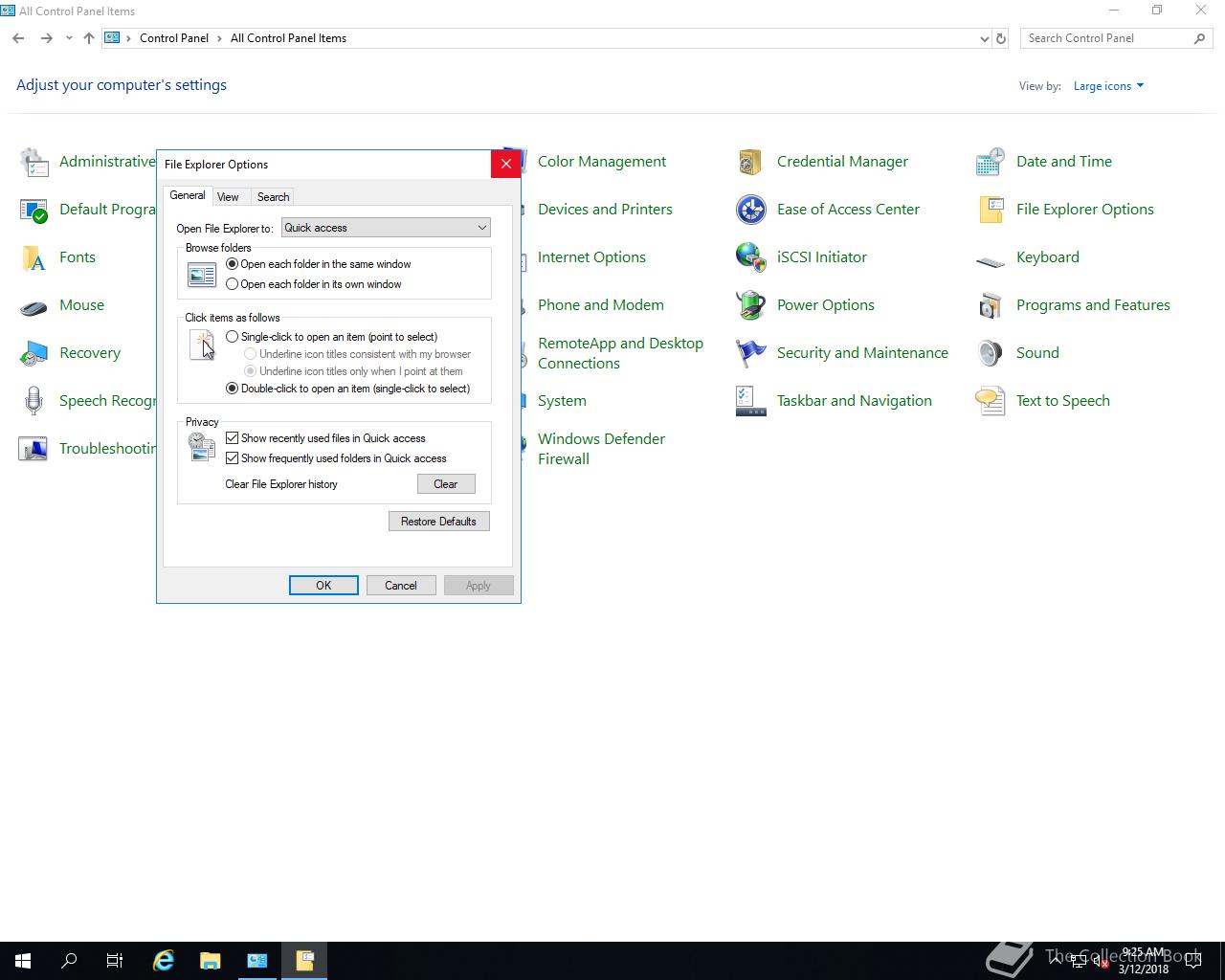
Task: Expand the address bar history dropdown
Action: [x=984, y=38]
